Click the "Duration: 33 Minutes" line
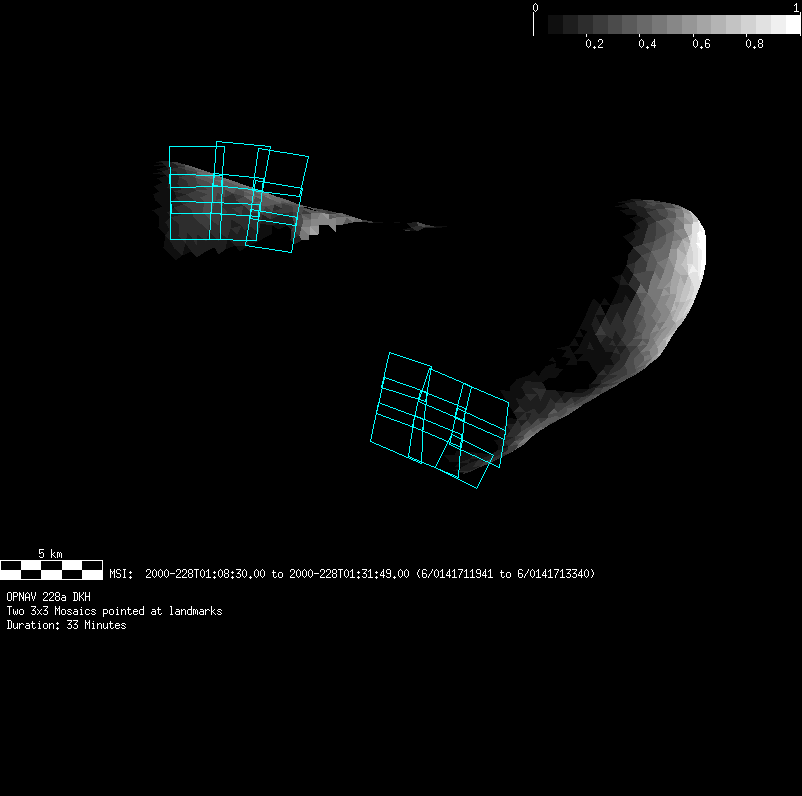 [x=66, y=625]
